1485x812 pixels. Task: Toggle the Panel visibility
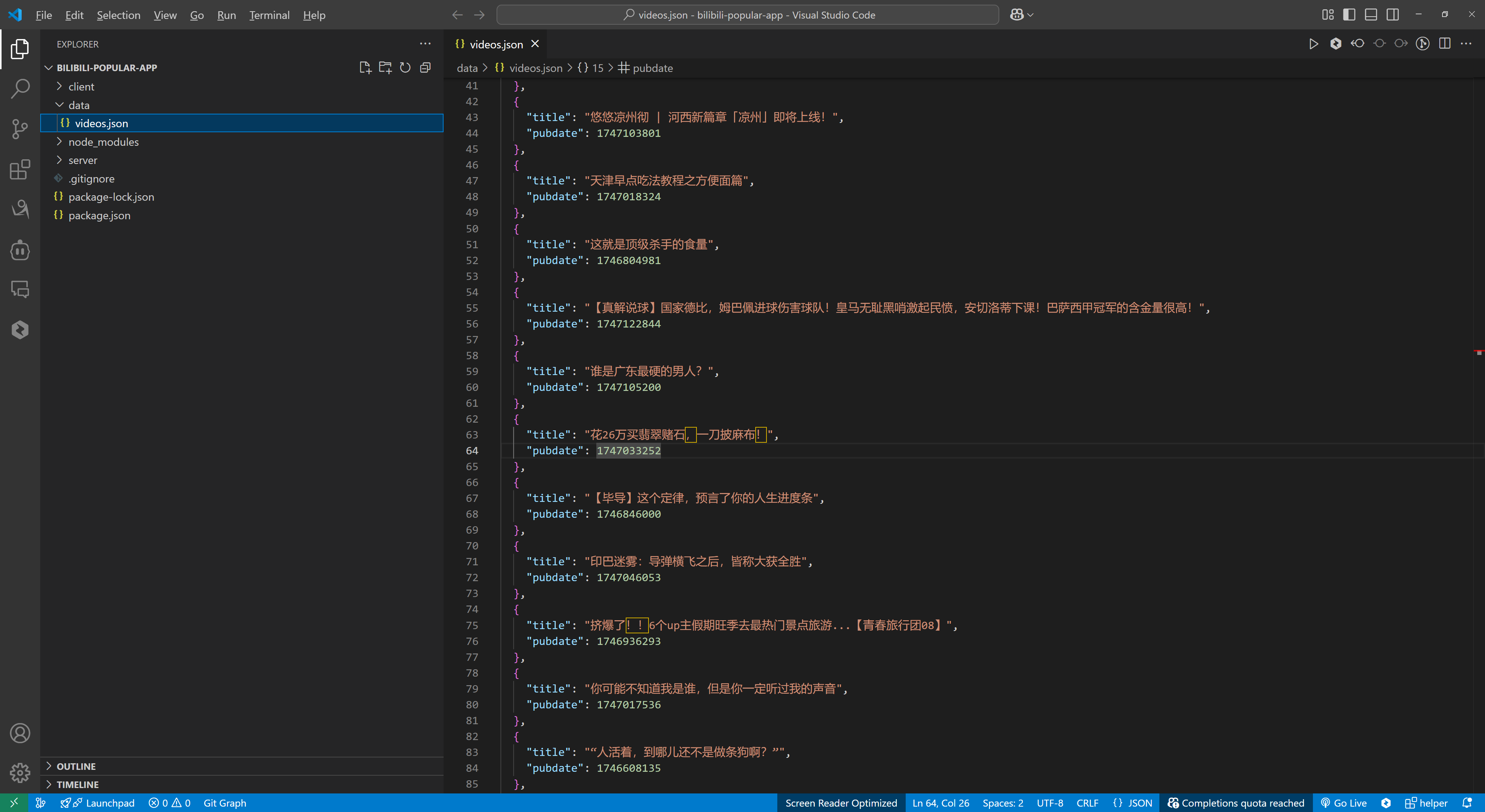[x=1371, y=14]
